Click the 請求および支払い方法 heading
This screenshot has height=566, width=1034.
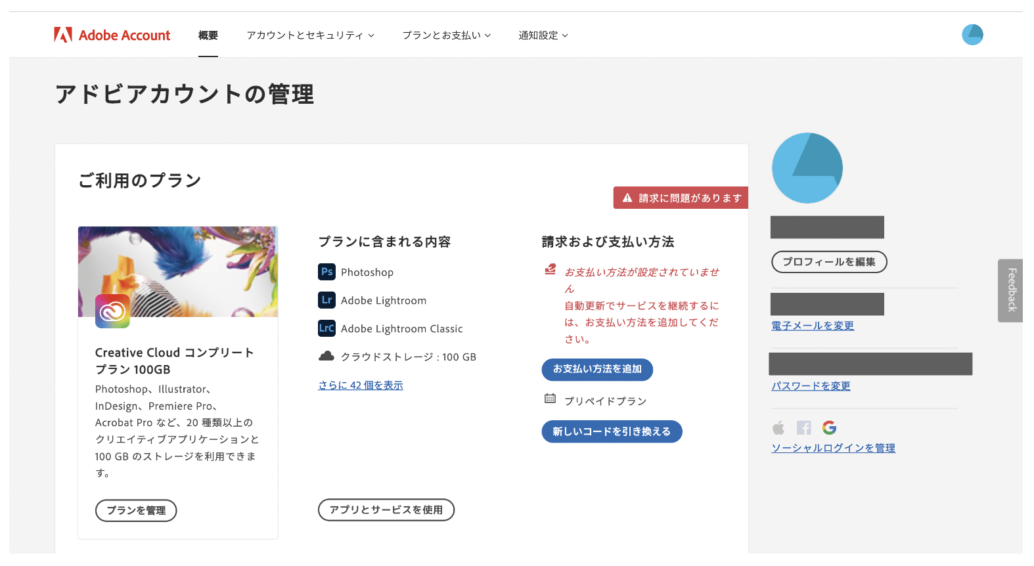608,241
